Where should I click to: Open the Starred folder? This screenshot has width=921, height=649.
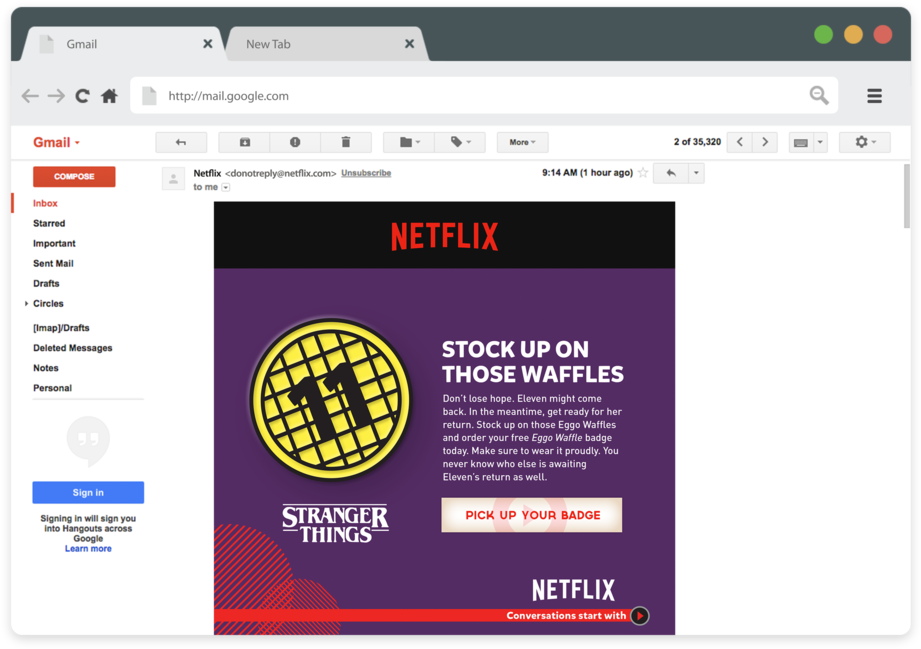[49, 223]
